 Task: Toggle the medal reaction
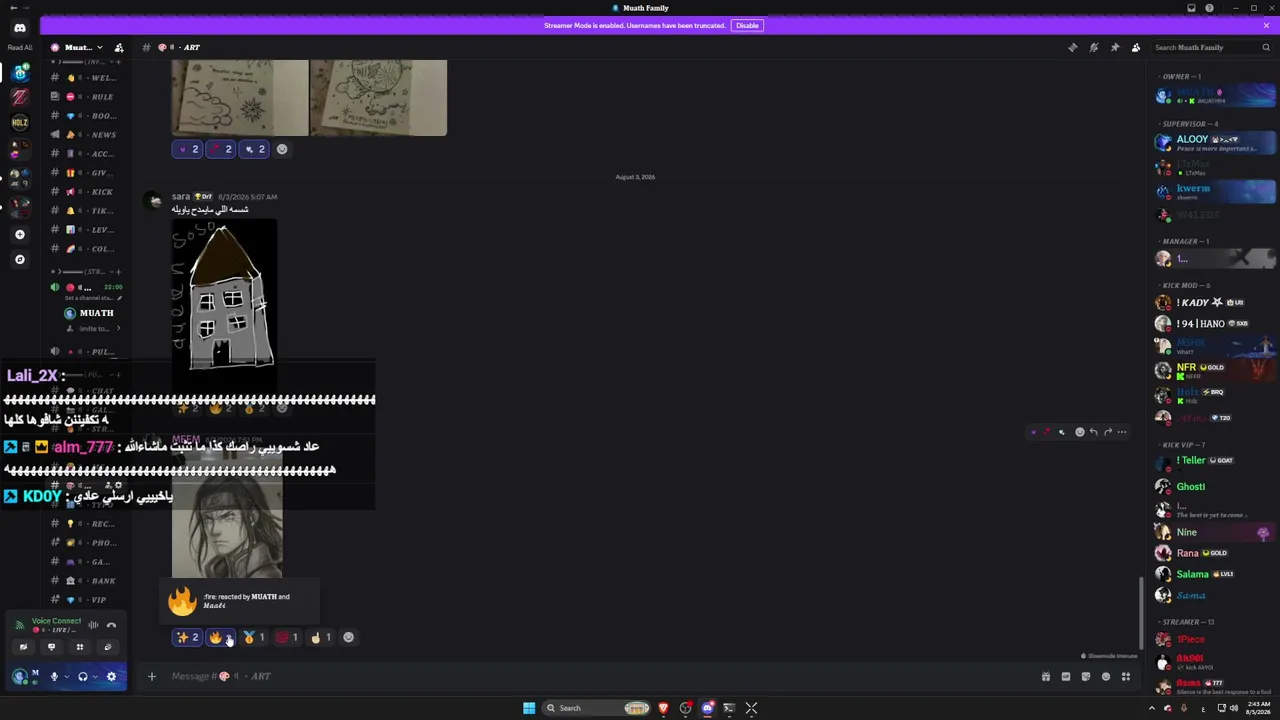coord(254,637)
